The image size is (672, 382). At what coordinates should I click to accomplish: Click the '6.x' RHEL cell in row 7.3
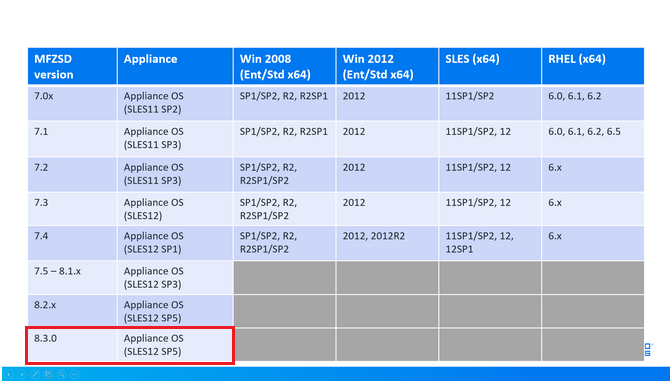coord(593,209)
